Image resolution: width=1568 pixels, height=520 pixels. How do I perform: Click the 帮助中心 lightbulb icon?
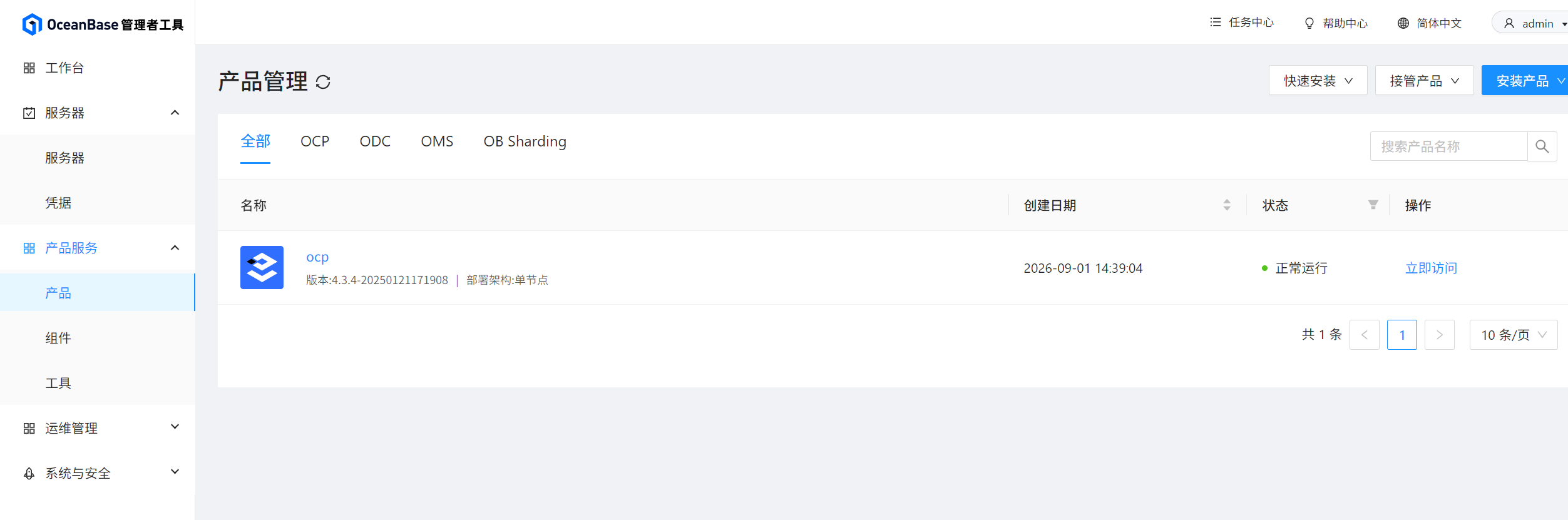click(x=1309, y=23)
